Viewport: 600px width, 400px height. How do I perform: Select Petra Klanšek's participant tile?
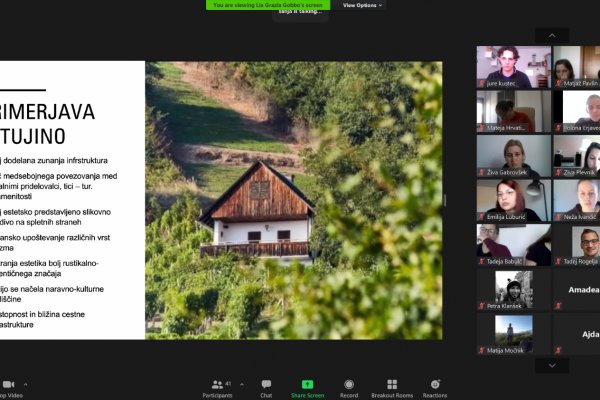(x=512, y=290)
